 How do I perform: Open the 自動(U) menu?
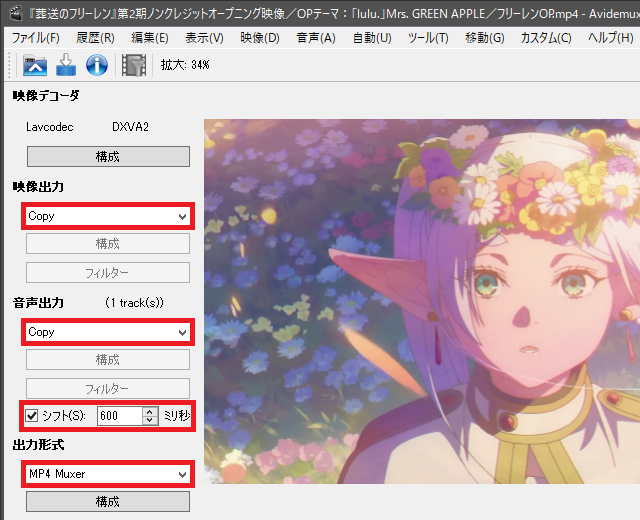coord(372,38)
